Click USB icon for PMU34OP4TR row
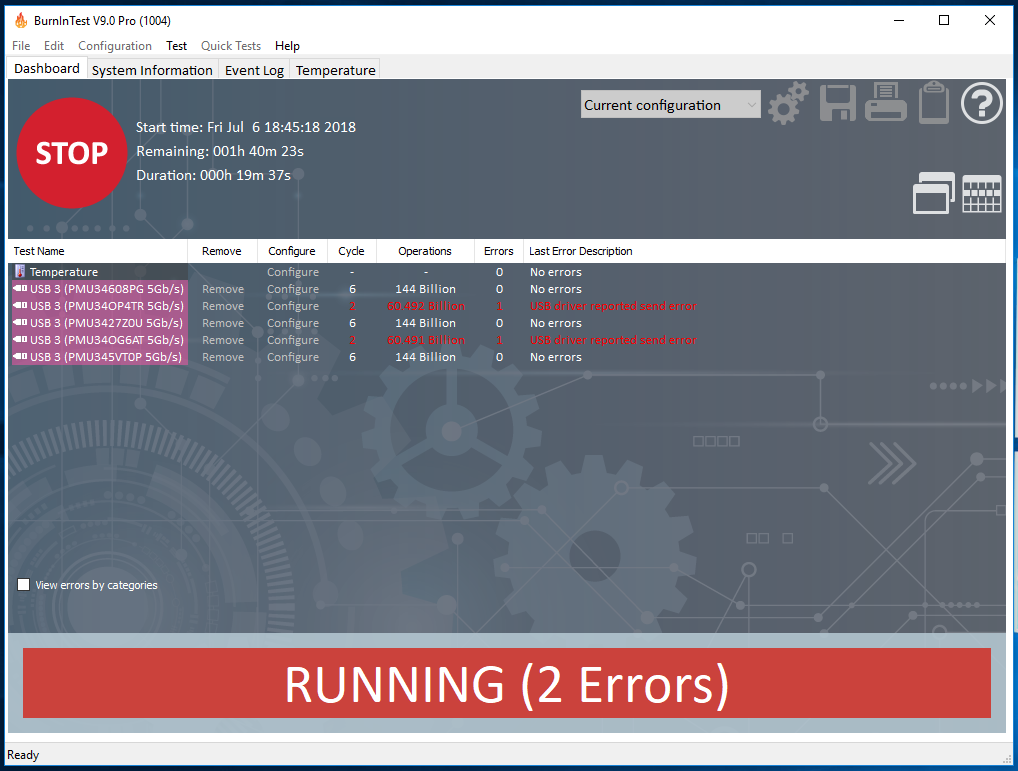Image resolution: width=1018 pixels, height=771 pixels. (20, 305)
